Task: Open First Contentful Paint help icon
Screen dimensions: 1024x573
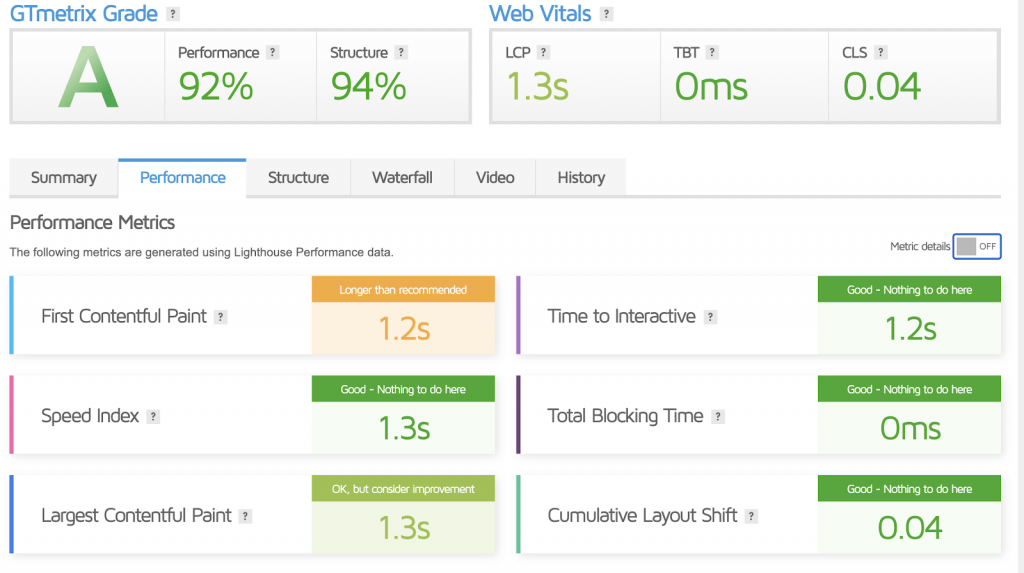Action: (x=221, y=317)
